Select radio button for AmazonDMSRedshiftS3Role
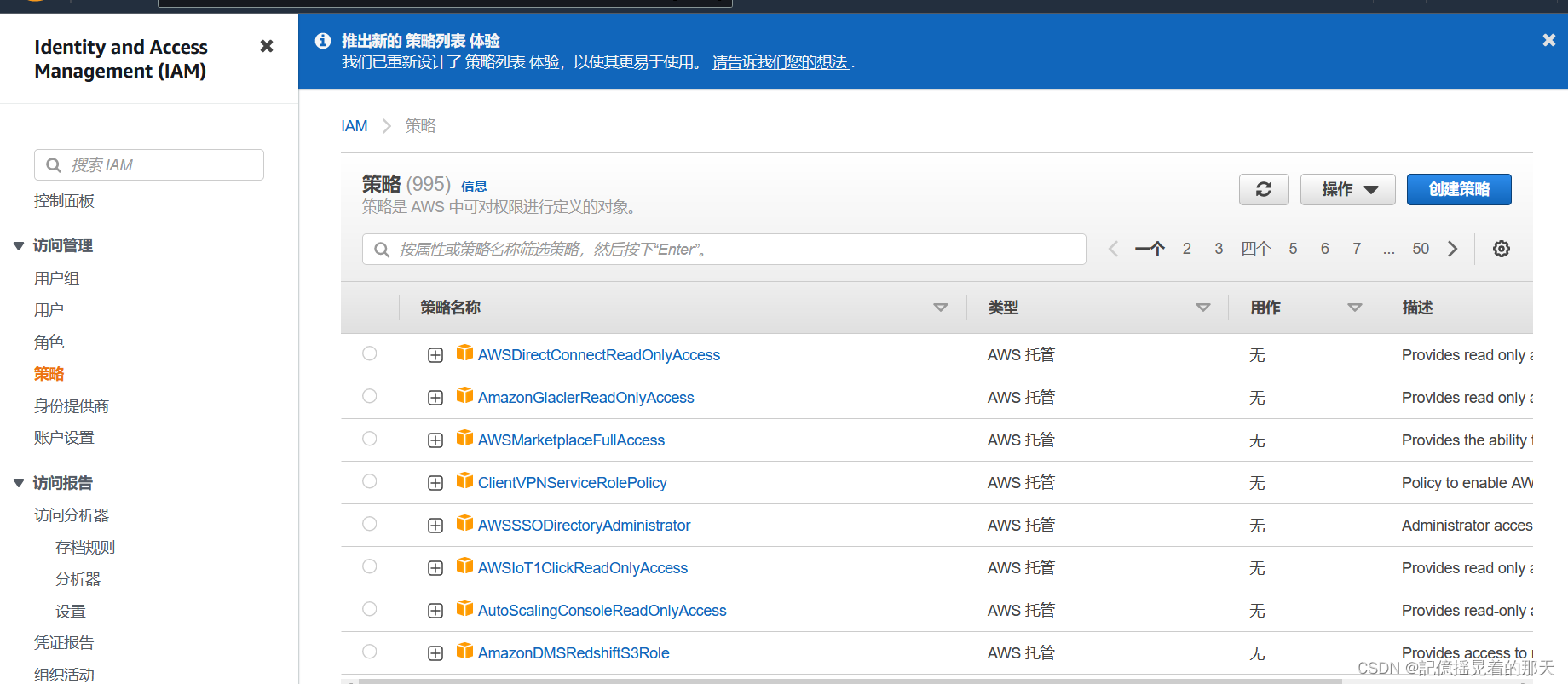Image resolution: width=1568 pixels, height=684 pixels. [x=369, y=652]
